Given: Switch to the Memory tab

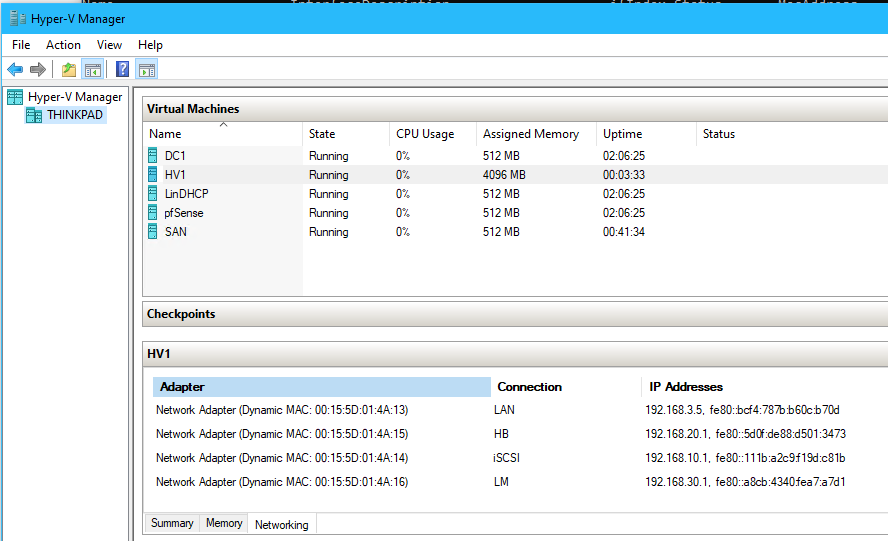Looking at the screenshot, I should click(224, 523).
